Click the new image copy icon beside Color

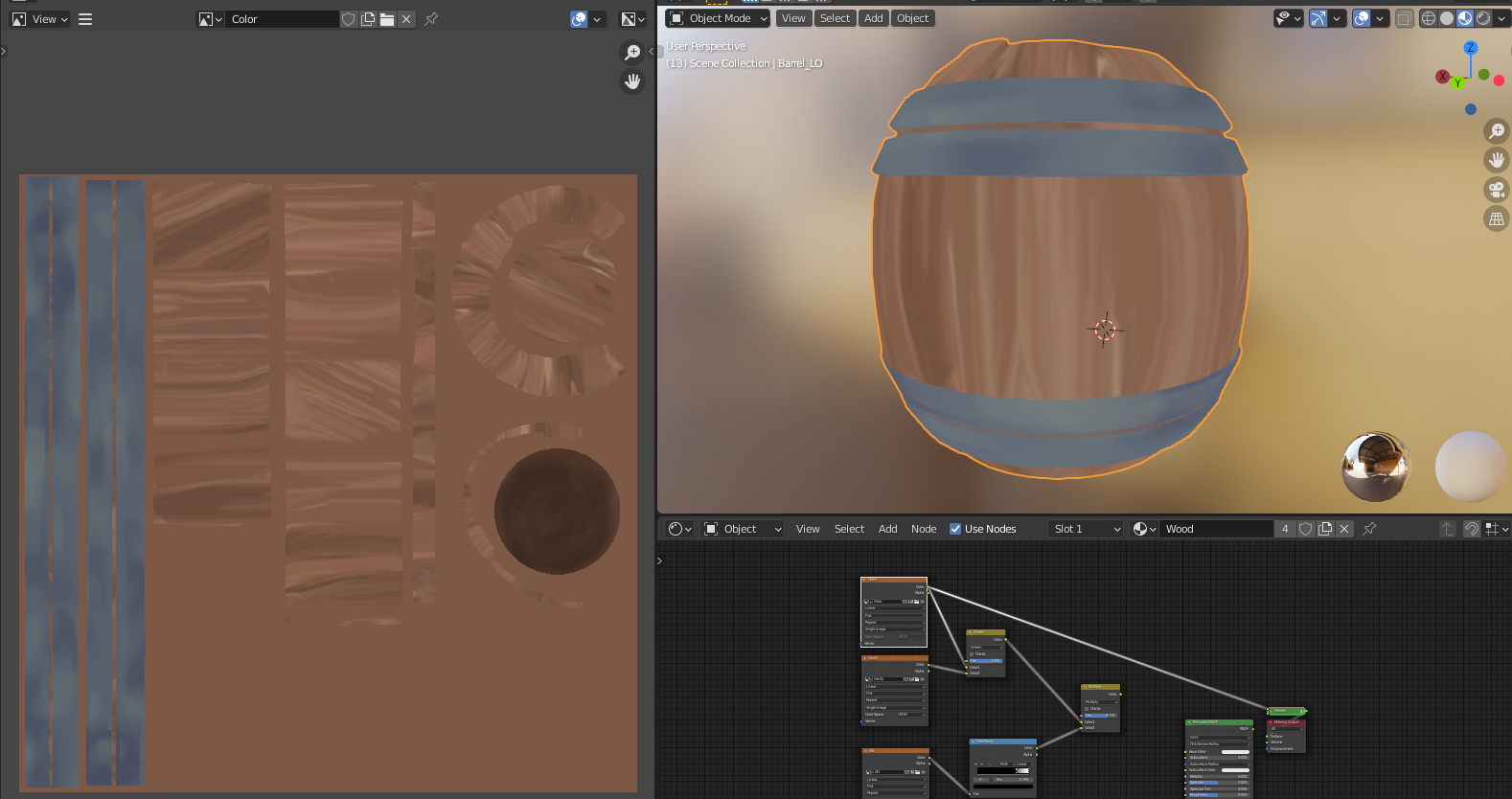pyautogui.click(x=368, y=19)
